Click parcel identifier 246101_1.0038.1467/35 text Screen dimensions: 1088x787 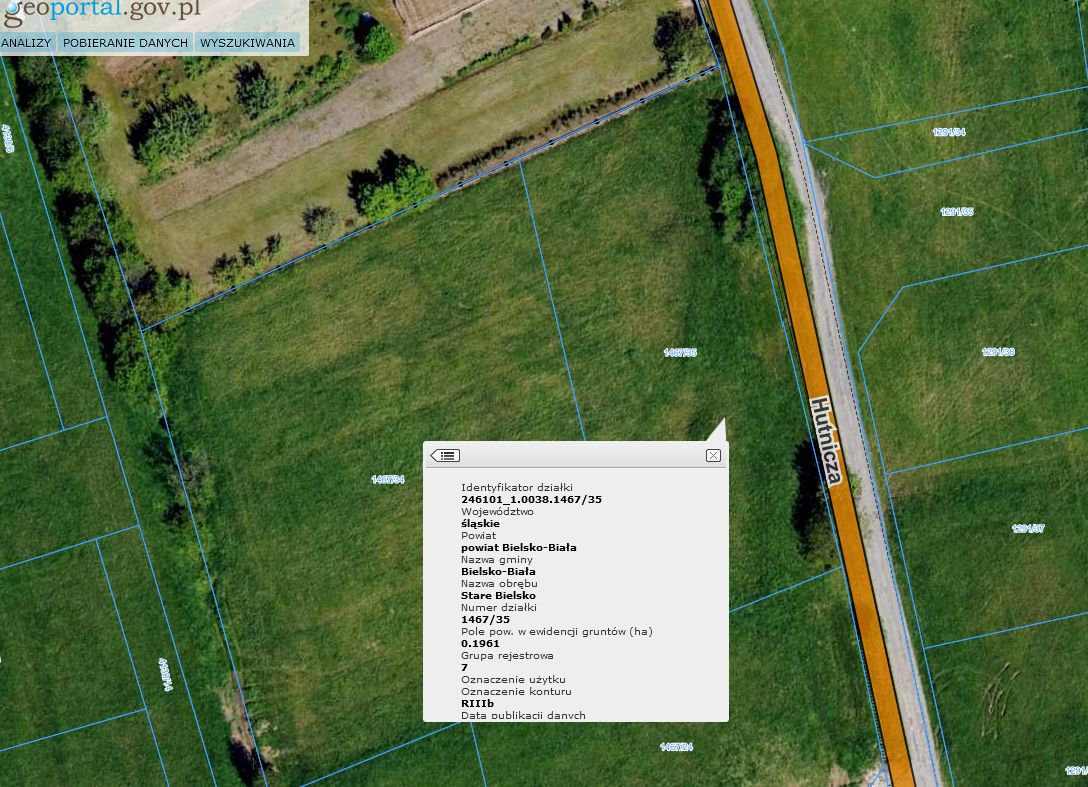click(532, 500)
